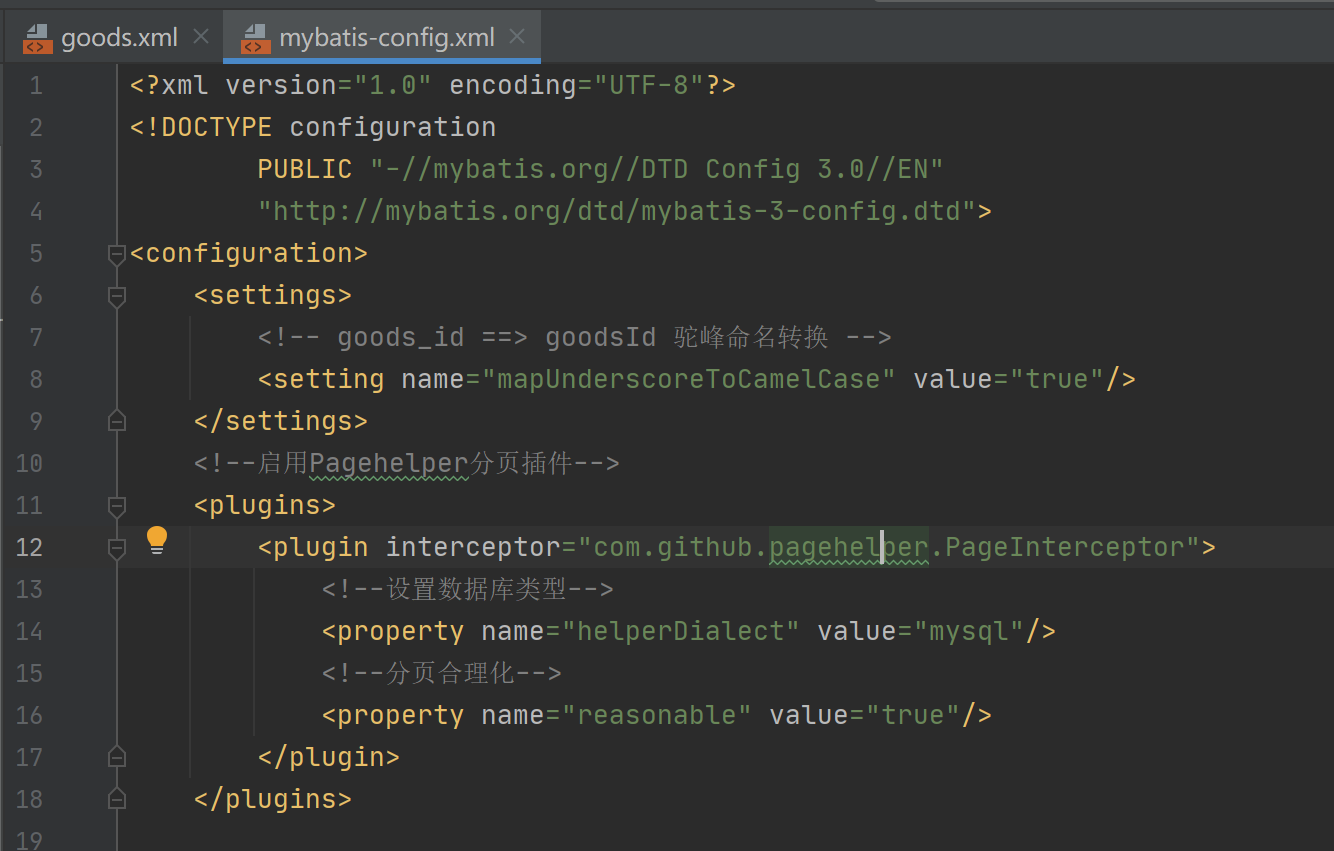The width and height of the screenshot is (1334, 851).
Task: Click line number 16 in the gutter
Action: (30, 716)
